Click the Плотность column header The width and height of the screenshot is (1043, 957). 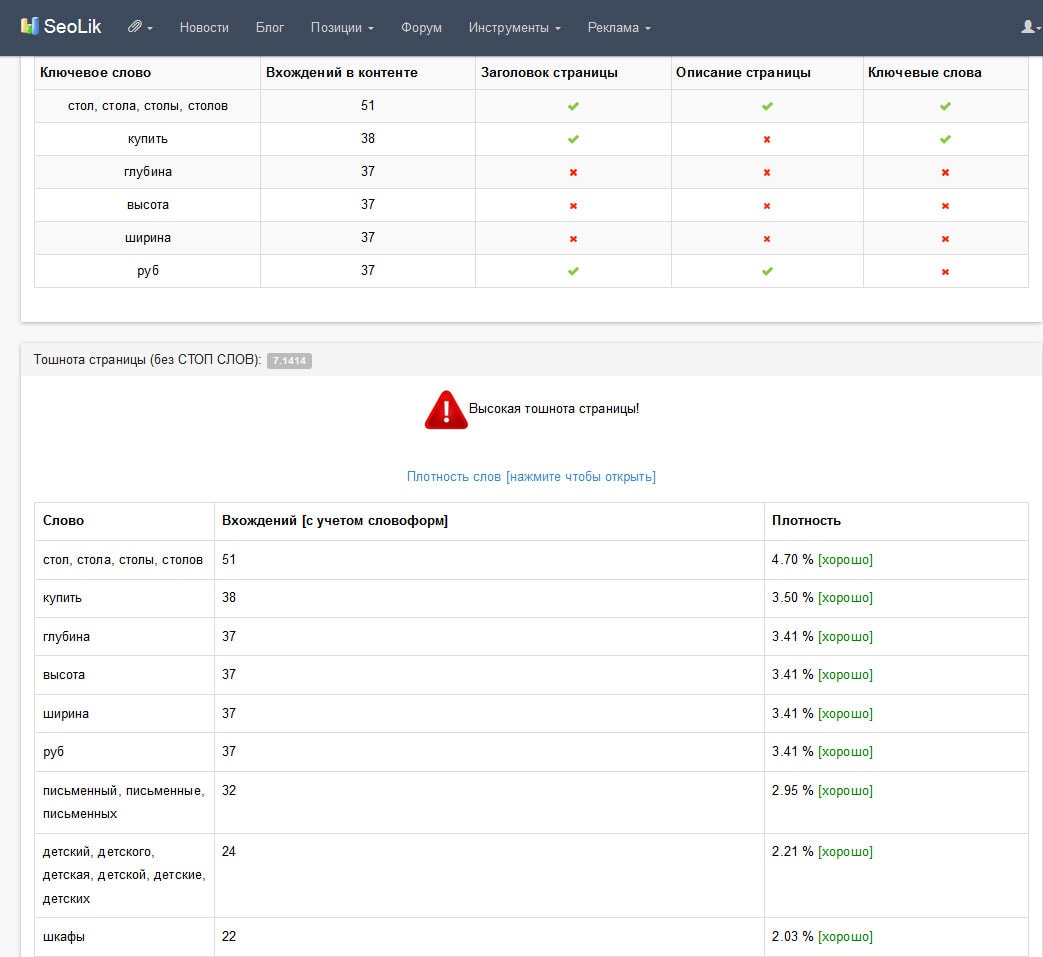pyautogui.click(x=806, y=521)
